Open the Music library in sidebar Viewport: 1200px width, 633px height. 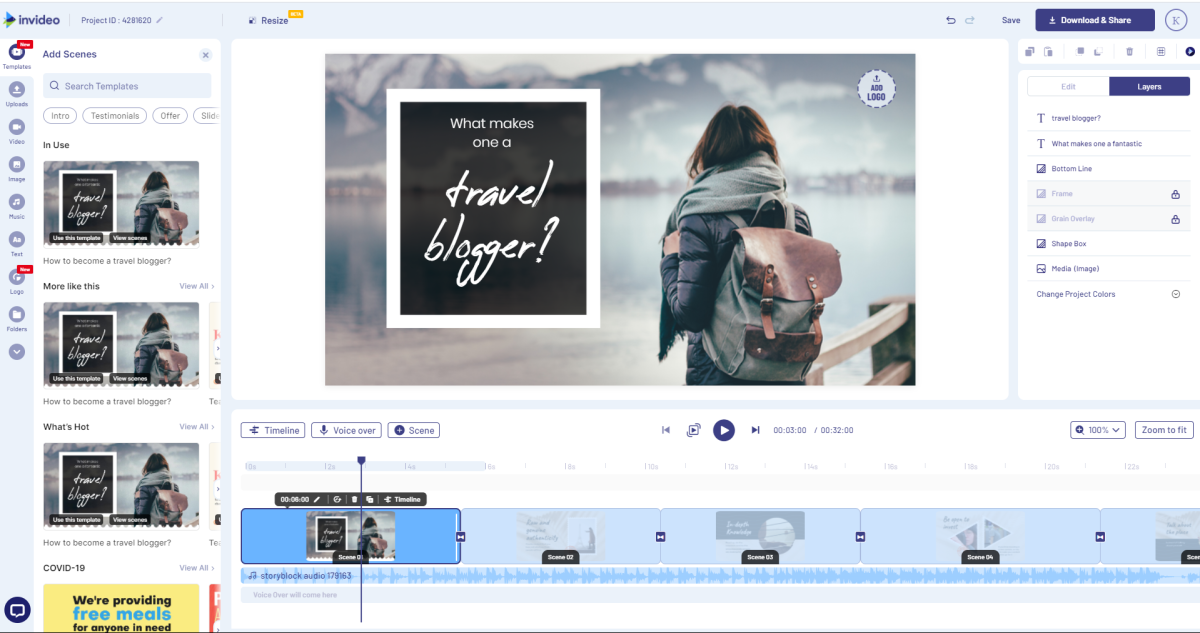(17, 207)
